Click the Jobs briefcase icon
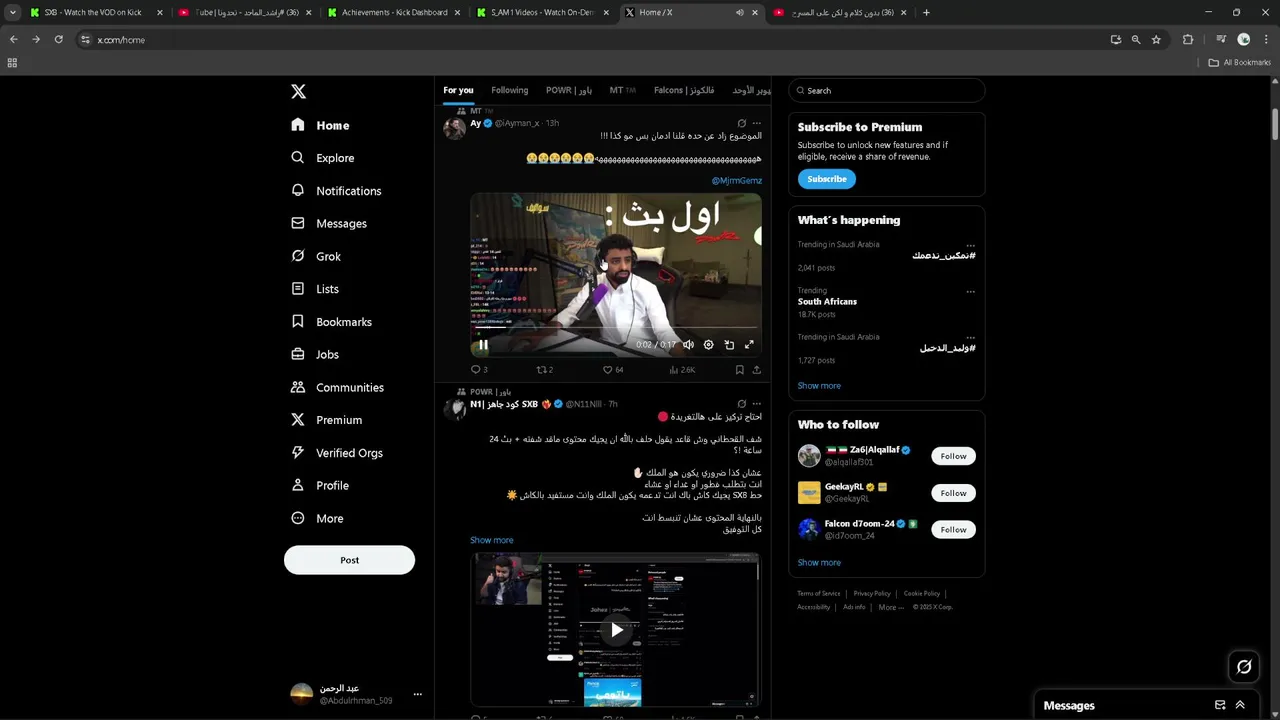The height and width of the screenshot is (720, 1280). click(x=298, y=354)
